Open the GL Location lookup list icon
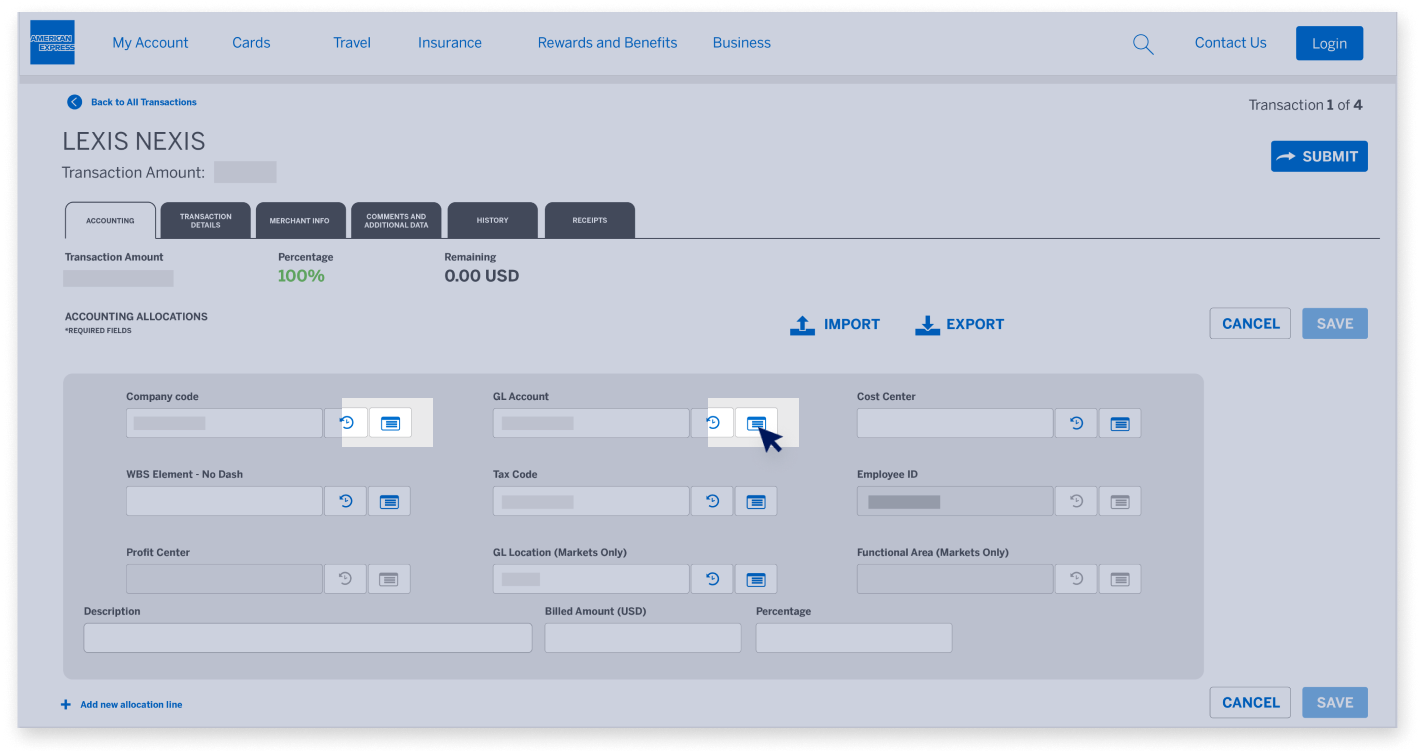 click(x=756, y=579)
